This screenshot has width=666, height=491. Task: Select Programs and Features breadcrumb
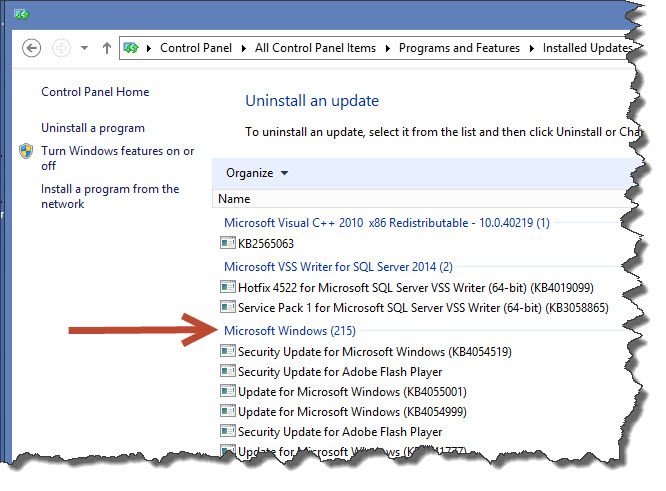(x=459, y=48)
